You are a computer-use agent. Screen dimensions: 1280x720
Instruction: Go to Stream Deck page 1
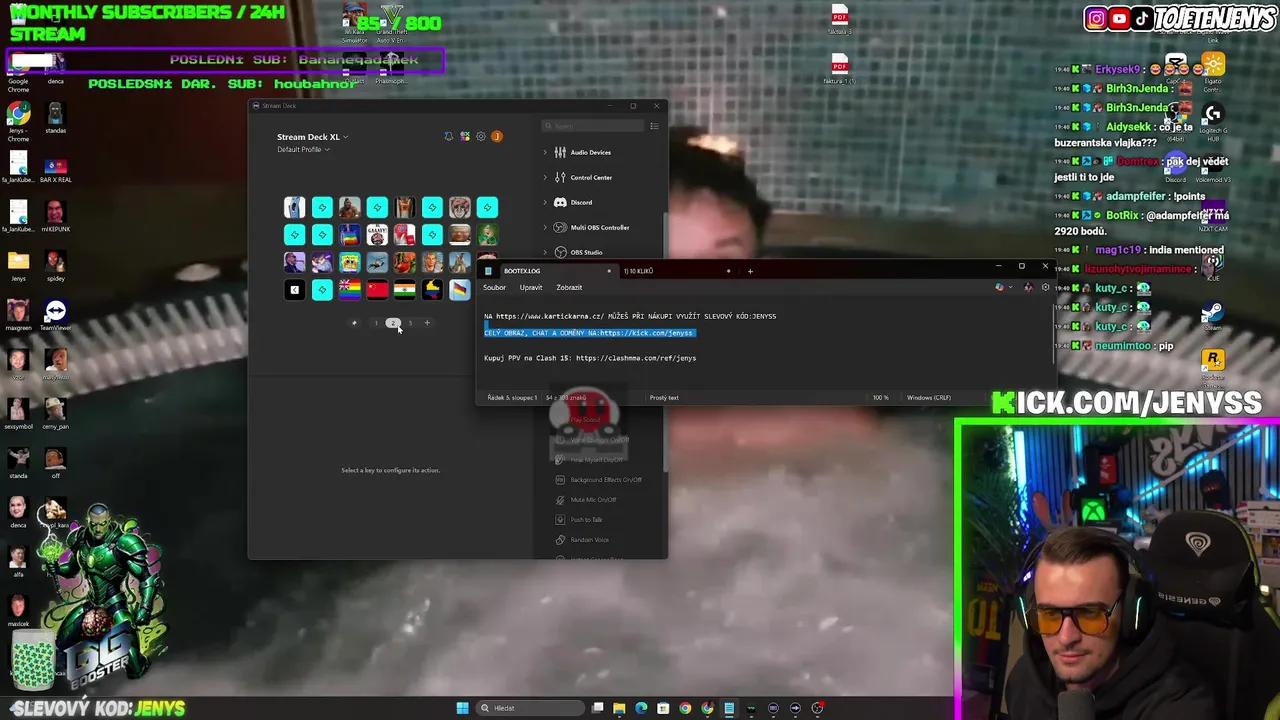(x=376, y=323)
